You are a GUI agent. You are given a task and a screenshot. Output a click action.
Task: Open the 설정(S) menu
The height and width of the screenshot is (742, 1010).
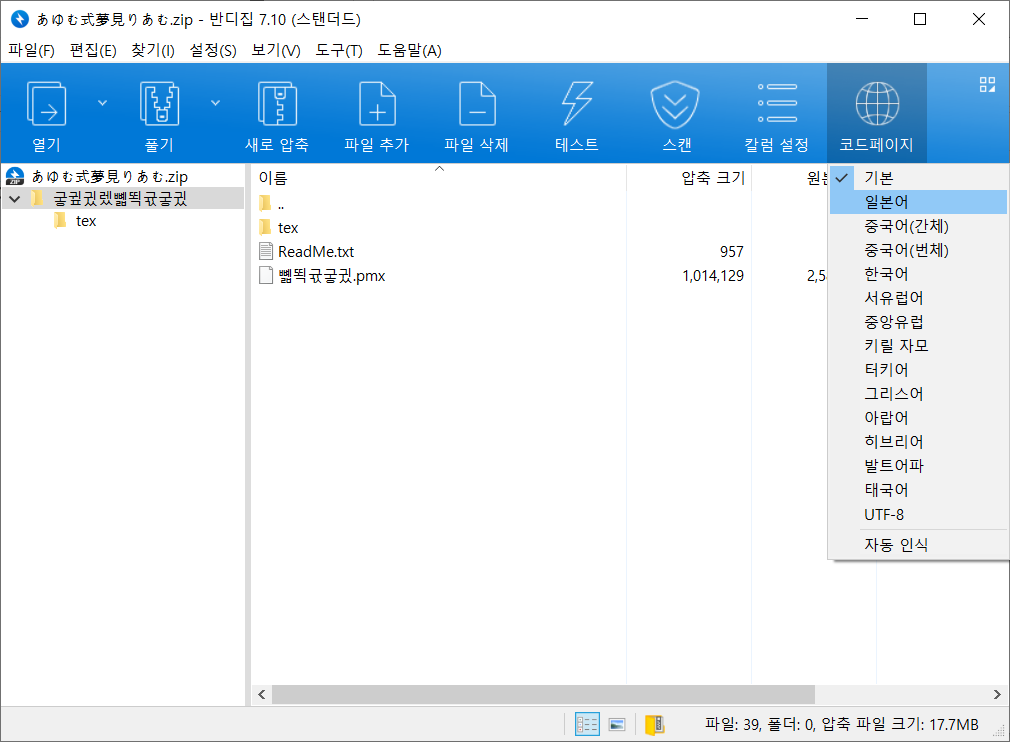click(x=213, y=50)
